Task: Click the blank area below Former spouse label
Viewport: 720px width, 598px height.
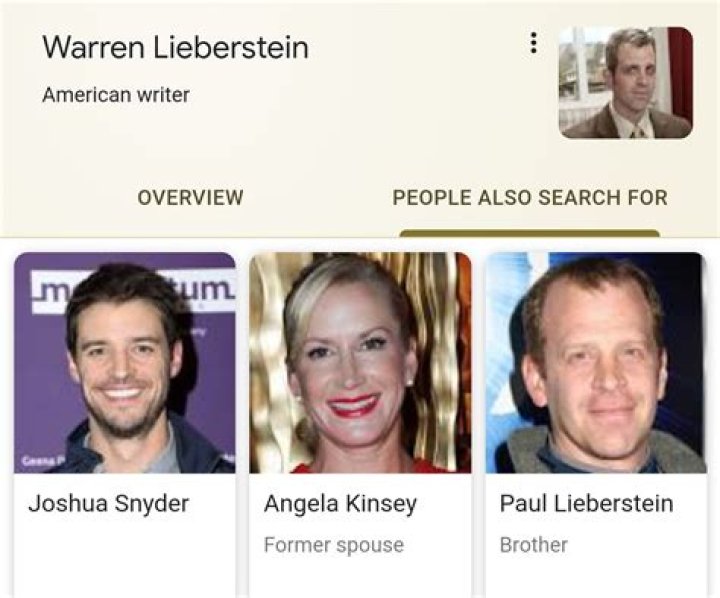Action: pos(360,577)
